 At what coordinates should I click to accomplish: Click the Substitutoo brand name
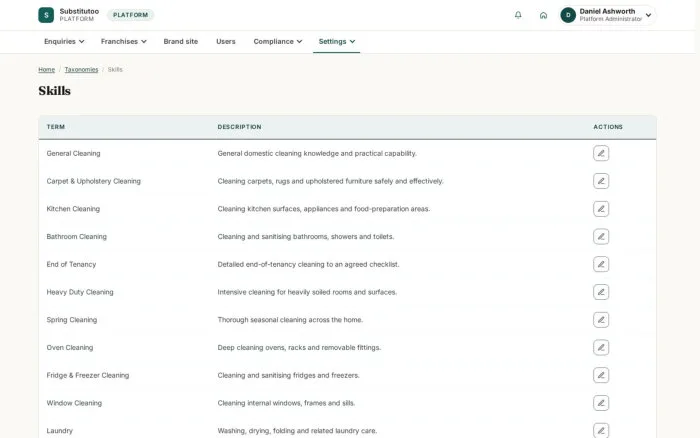79,11
